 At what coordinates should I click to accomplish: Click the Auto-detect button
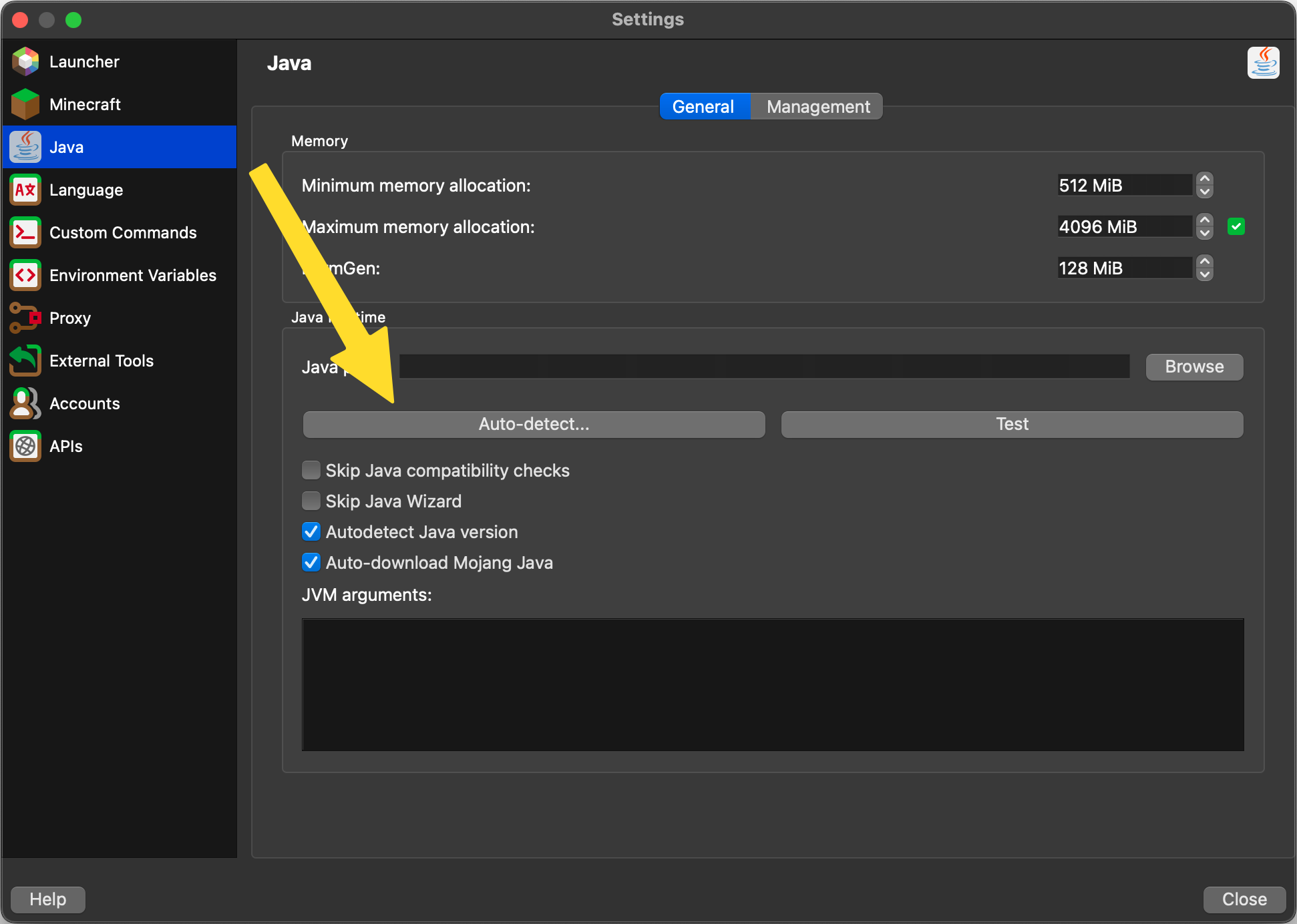coord(534,425)
